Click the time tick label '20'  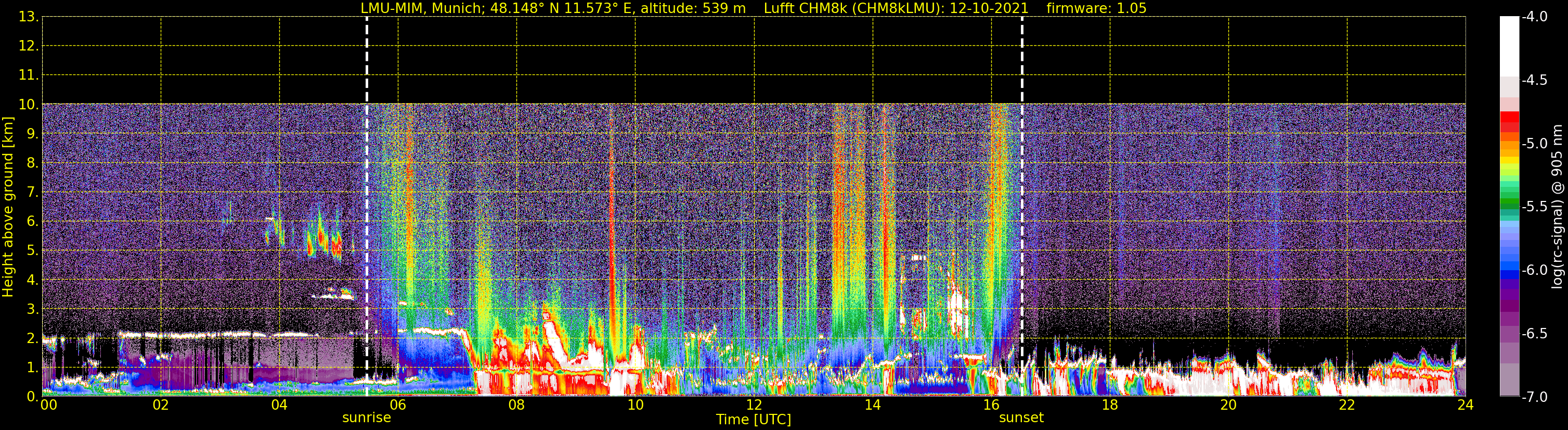(x=1228, y=405)
